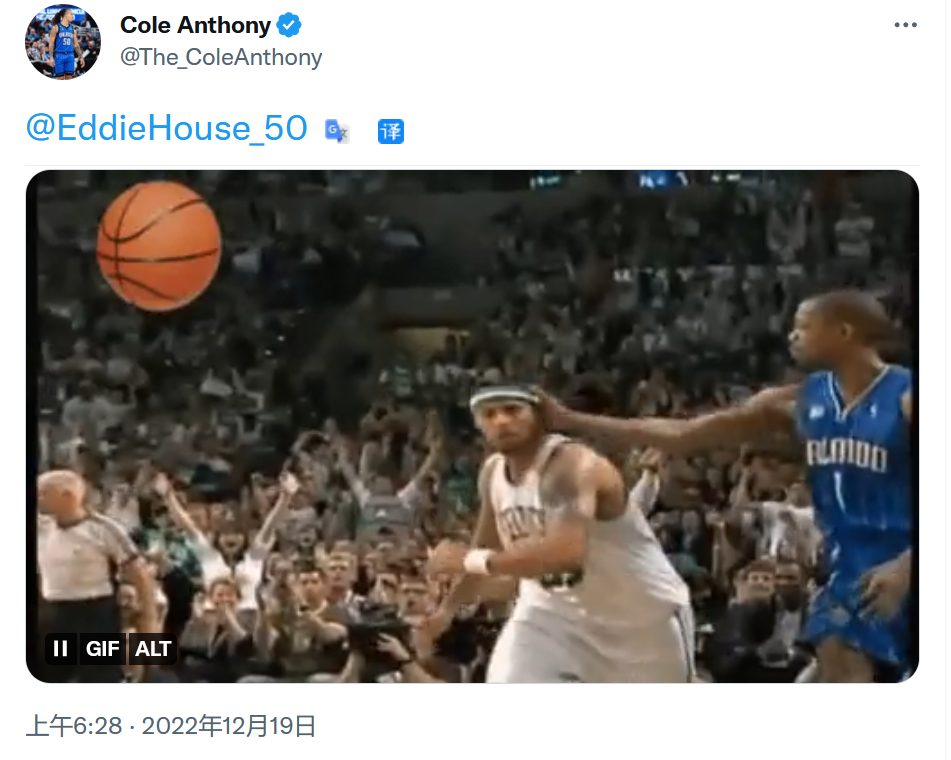The width and height of the screenshot is (951, 760).
Task: Show the ALT image description
Action: point(152,648)
